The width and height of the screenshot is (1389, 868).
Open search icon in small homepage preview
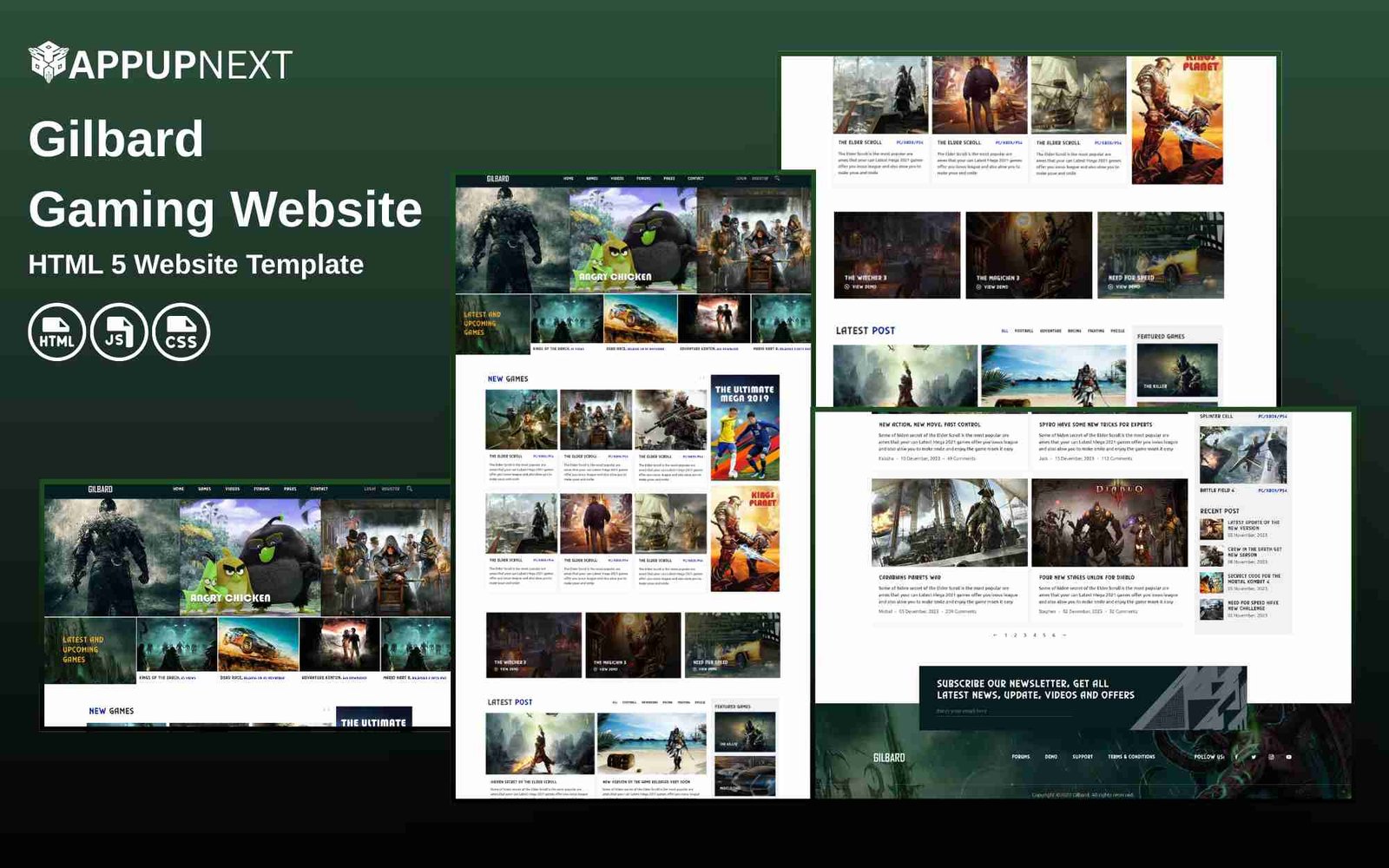click(x=410, y=489)
